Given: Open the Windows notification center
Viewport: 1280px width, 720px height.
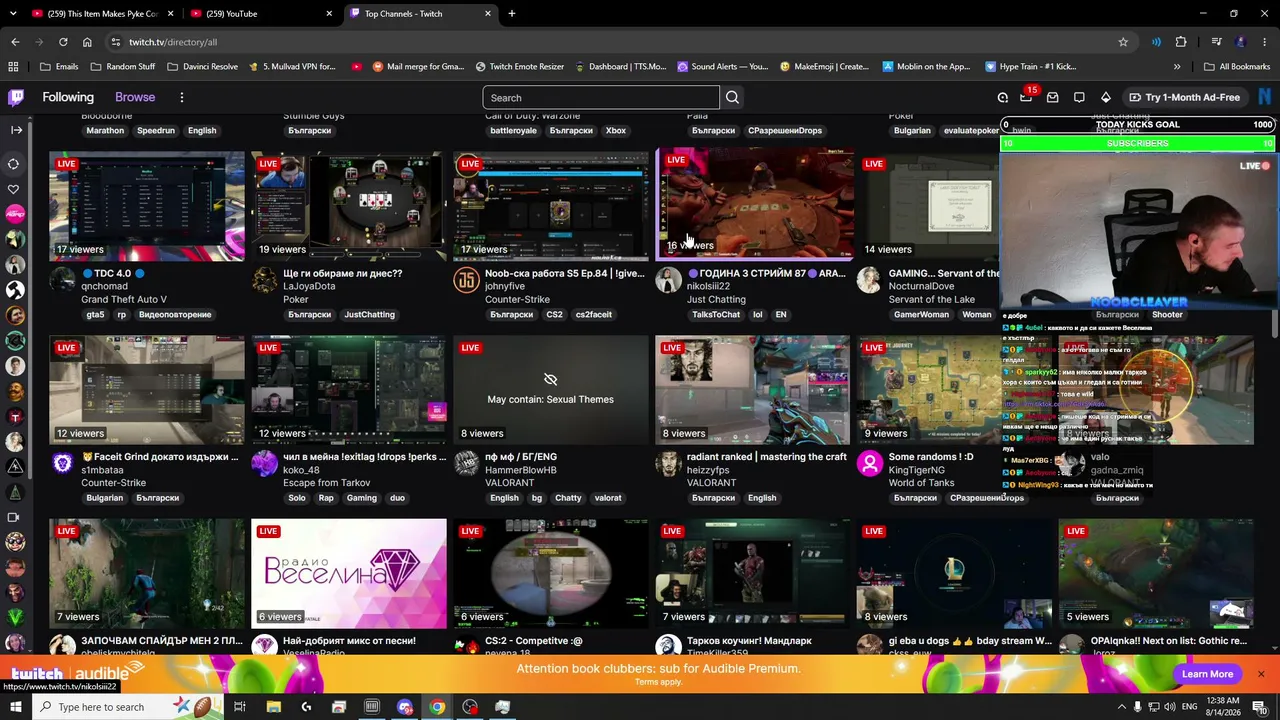Looking at the screenshot, I should click(x=1260, y=707).
